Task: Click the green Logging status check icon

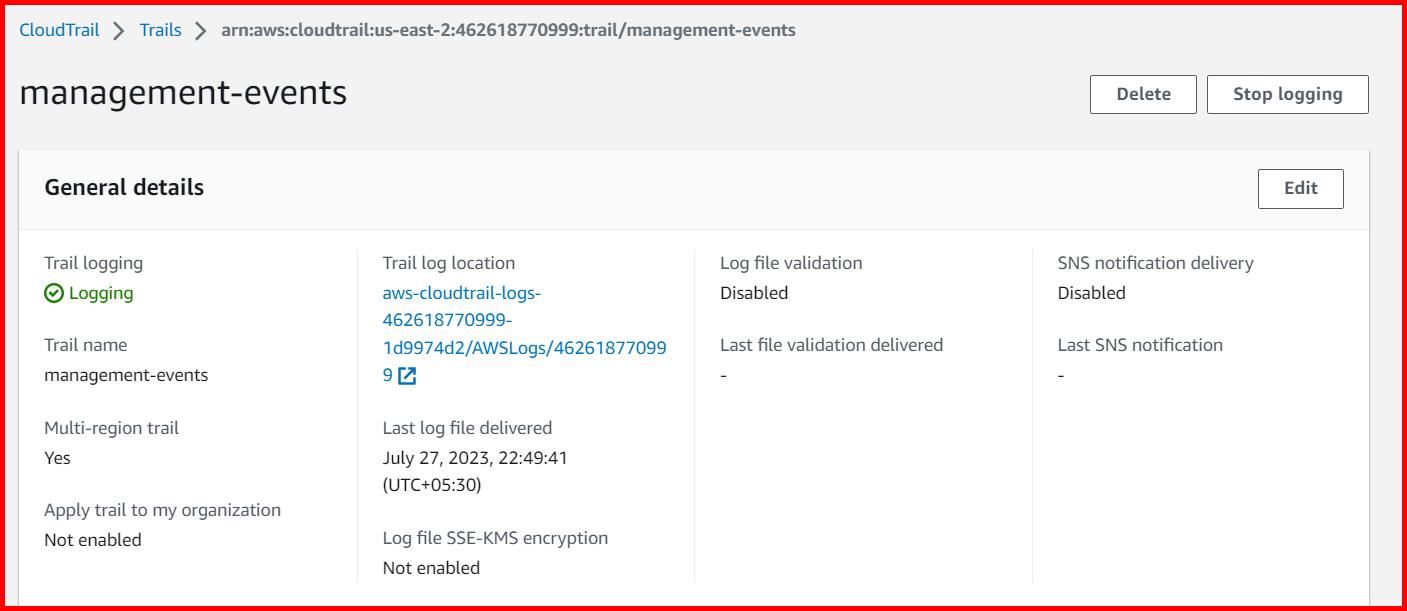Action: [53, 293]
